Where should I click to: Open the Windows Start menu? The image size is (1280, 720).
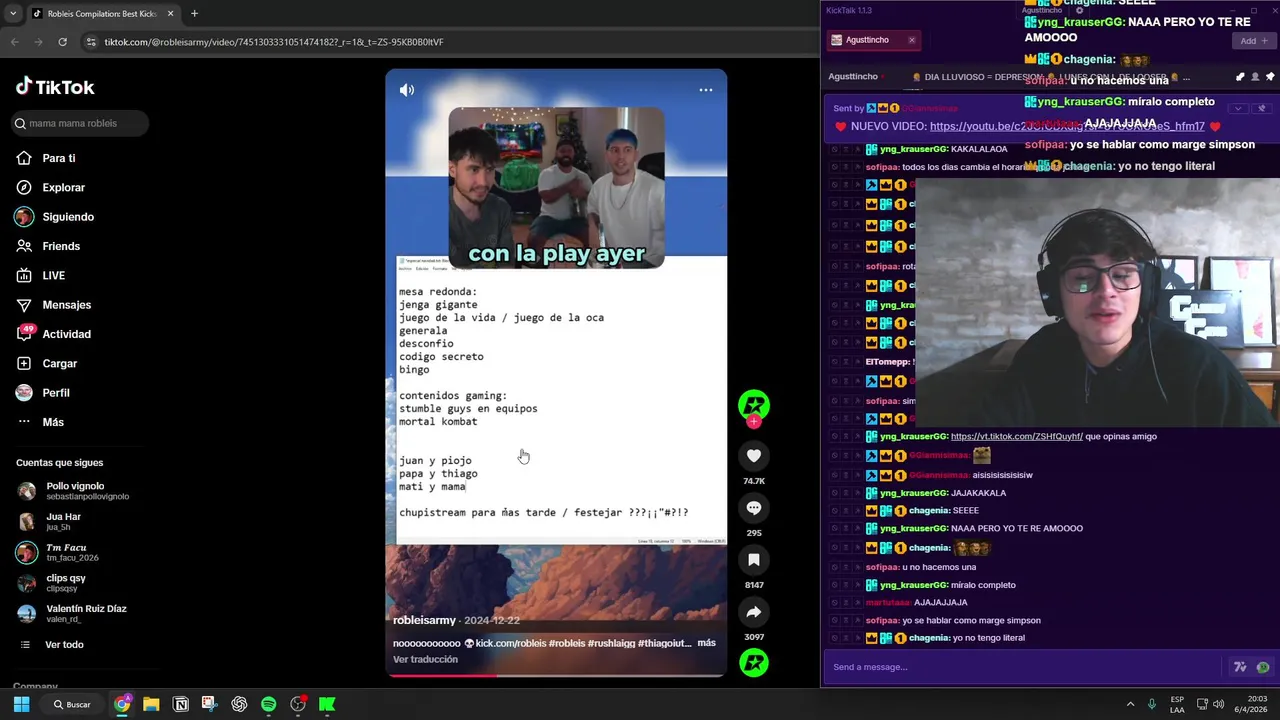(21, 704)
